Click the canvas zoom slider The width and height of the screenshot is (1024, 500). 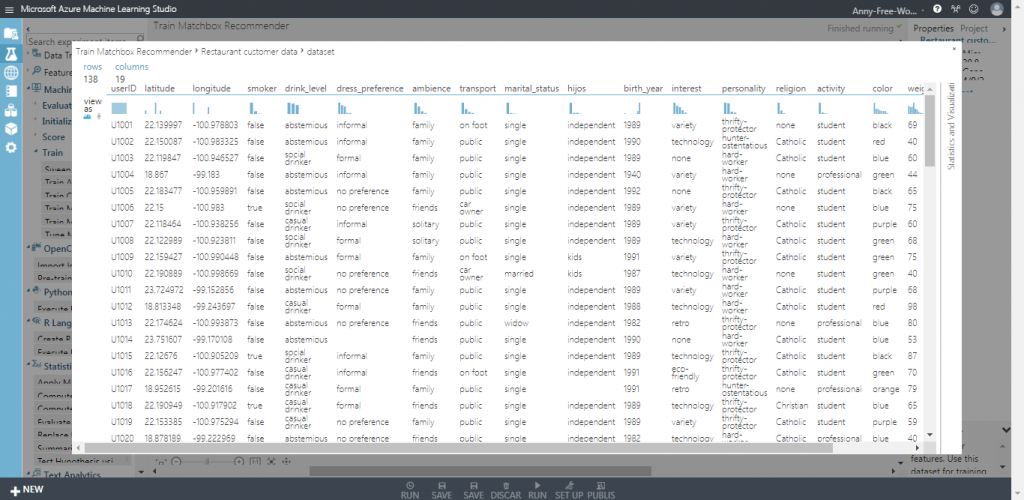coord(207,461)
